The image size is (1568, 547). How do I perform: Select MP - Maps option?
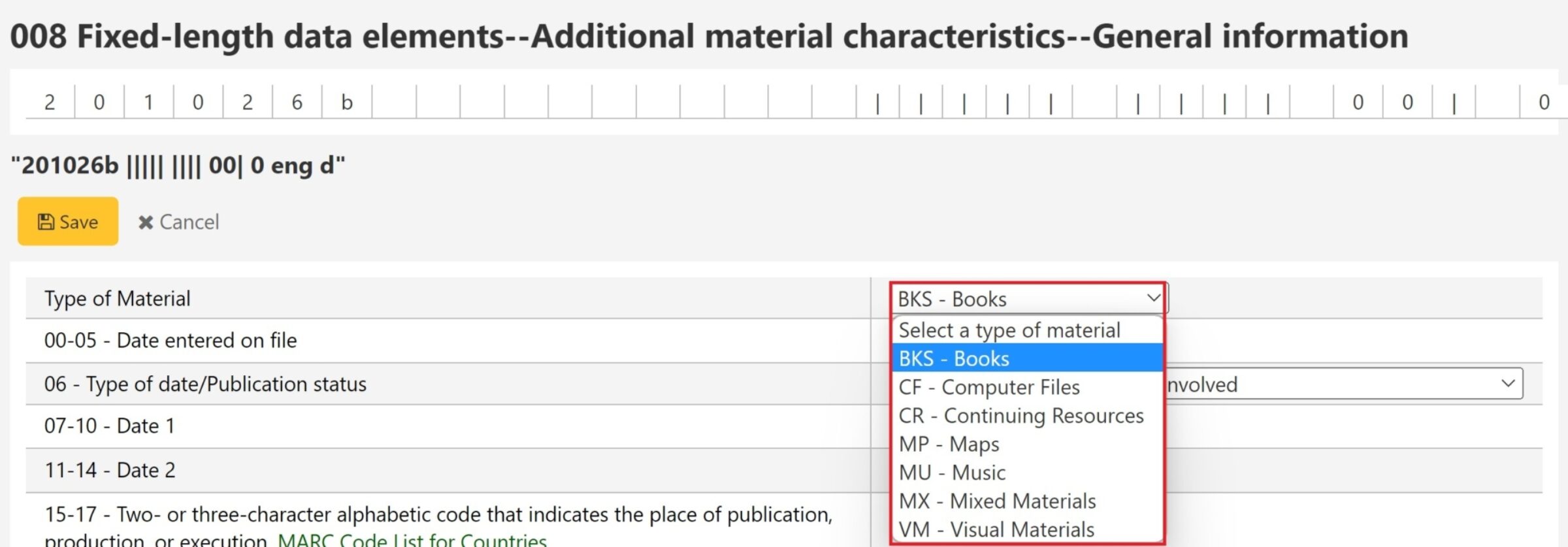(x=949, y=444)
